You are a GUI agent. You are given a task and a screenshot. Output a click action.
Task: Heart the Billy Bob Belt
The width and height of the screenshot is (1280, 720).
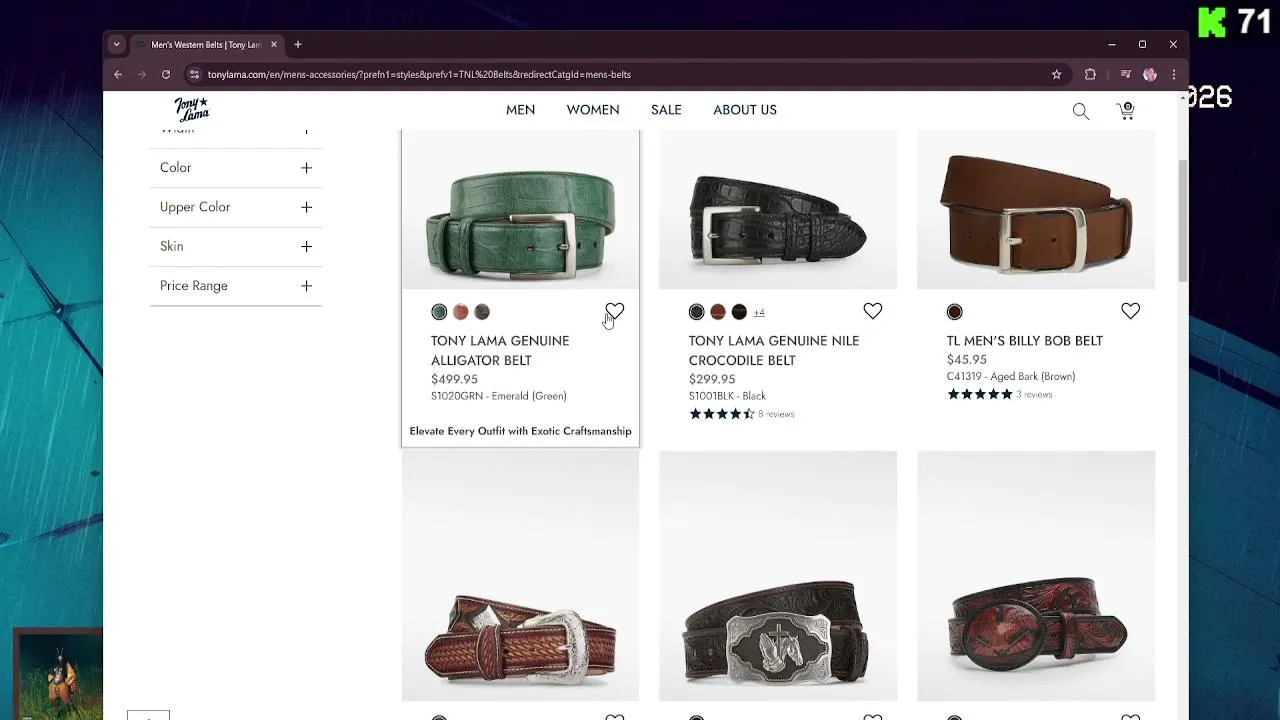click(1130, 311)
